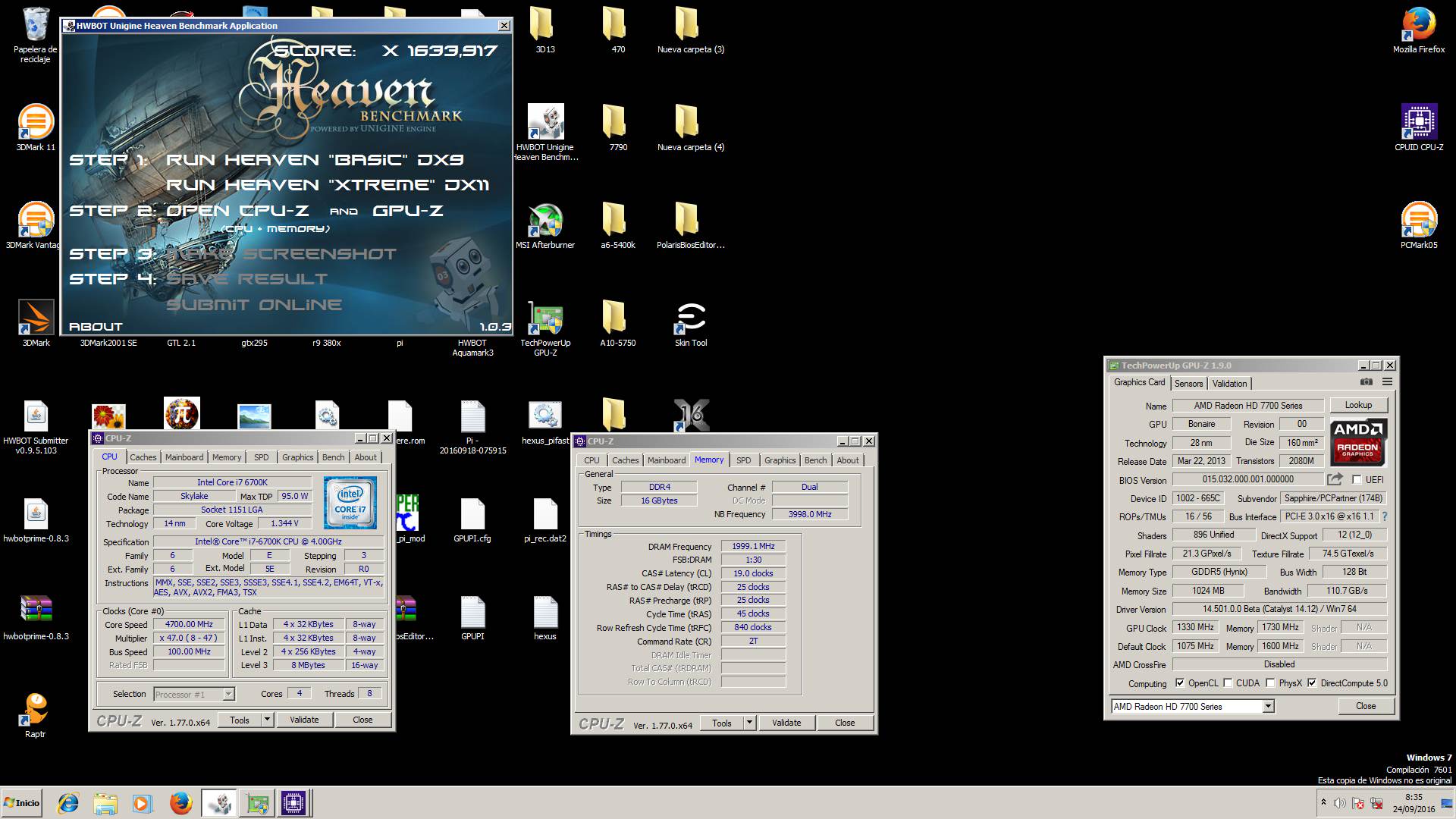Open the Bench tab in right CPU-Z window
This screenshot has height=819, width=1456.
pyautogui.click(x=815, y=460)
